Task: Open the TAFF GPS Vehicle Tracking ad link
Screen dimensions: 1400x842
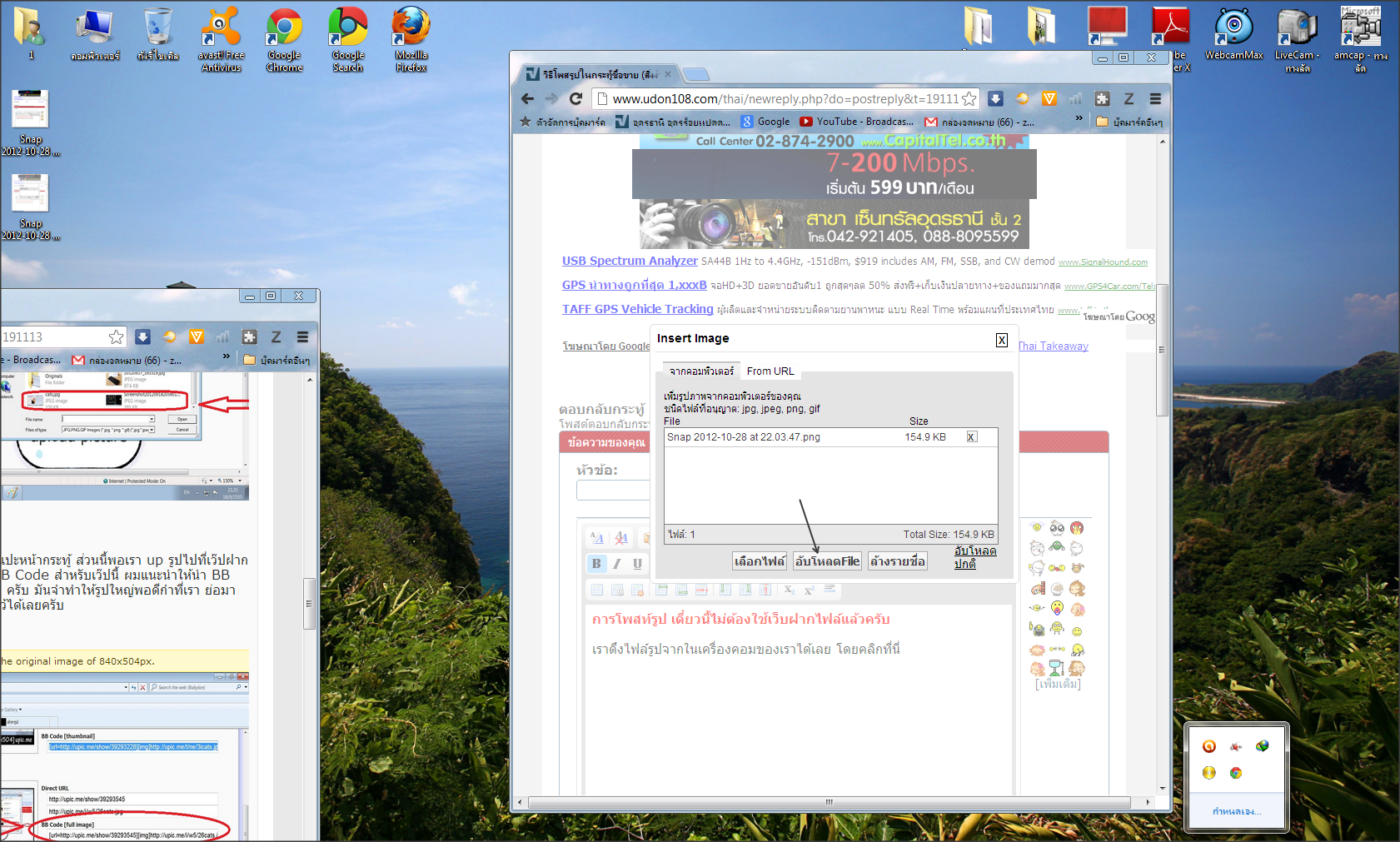Action: click(638, 309)
